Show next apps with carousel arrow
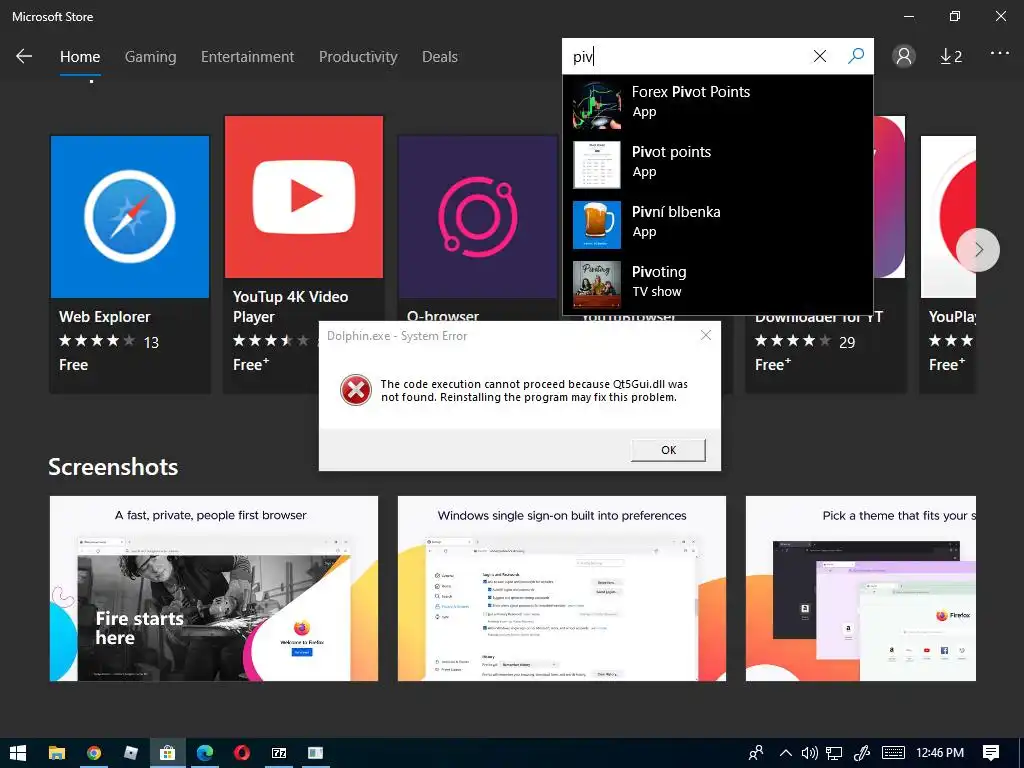1024x768 pixels. (x=978, y=249)
